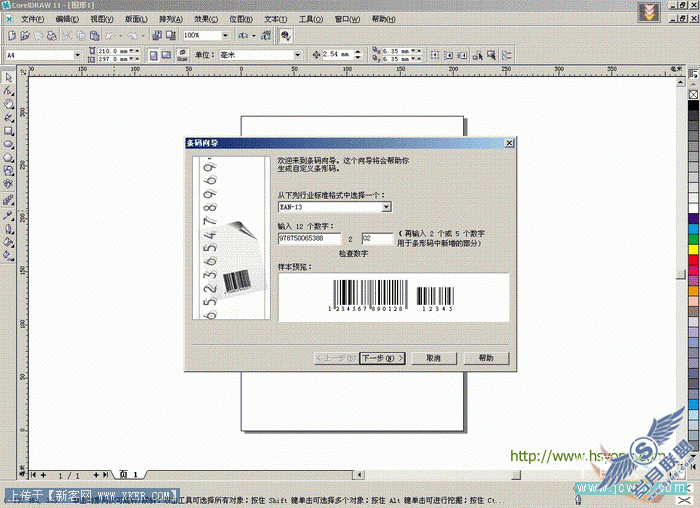Click the 帮助 button in wizard
Image resolution: width=700 pixels, height=508 pixels.
click(x=486, y=358)
